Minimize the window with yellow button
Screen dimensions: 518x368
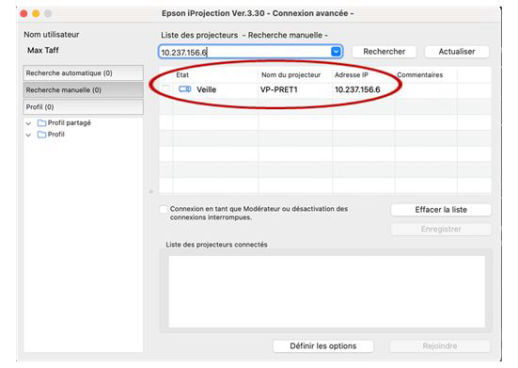36,14
